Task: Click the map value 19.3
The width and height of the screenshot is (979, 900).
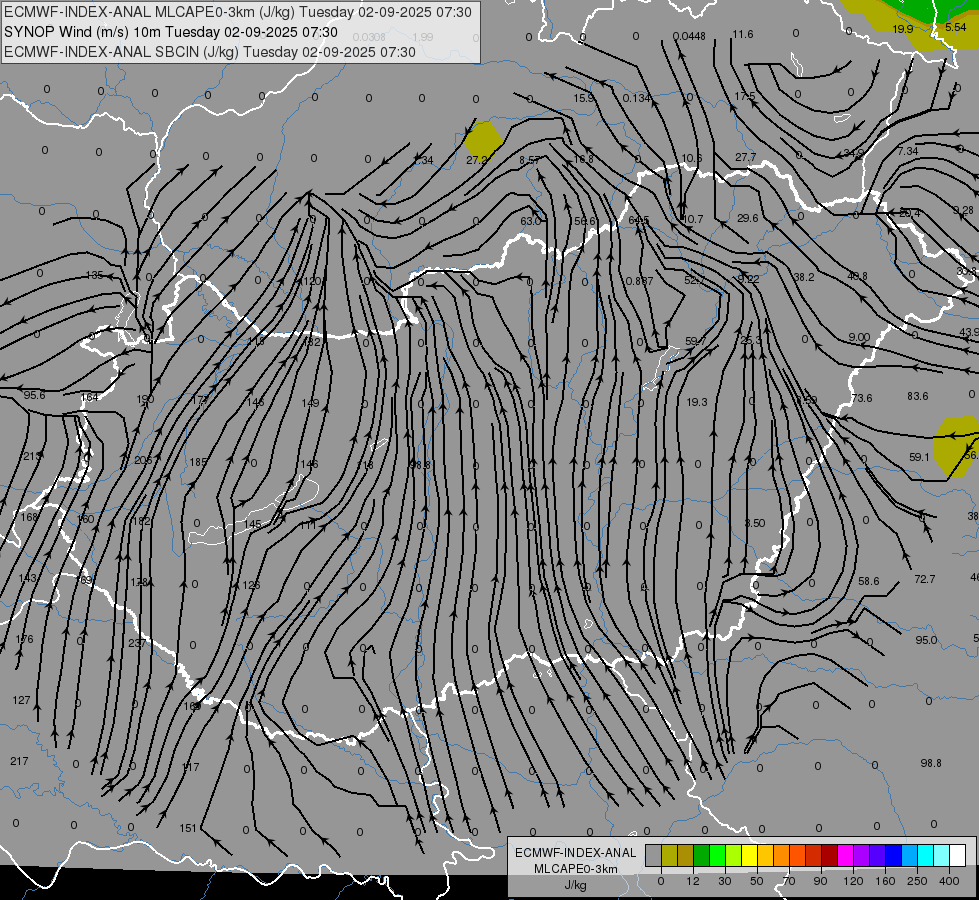Action: click(697, 402)
